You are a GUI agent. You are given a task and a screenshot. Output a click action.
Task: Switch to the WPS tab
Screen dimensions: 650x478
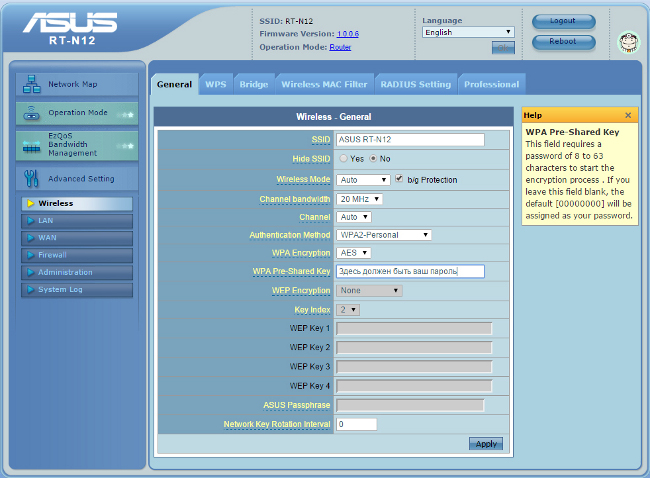pos(216,84)
